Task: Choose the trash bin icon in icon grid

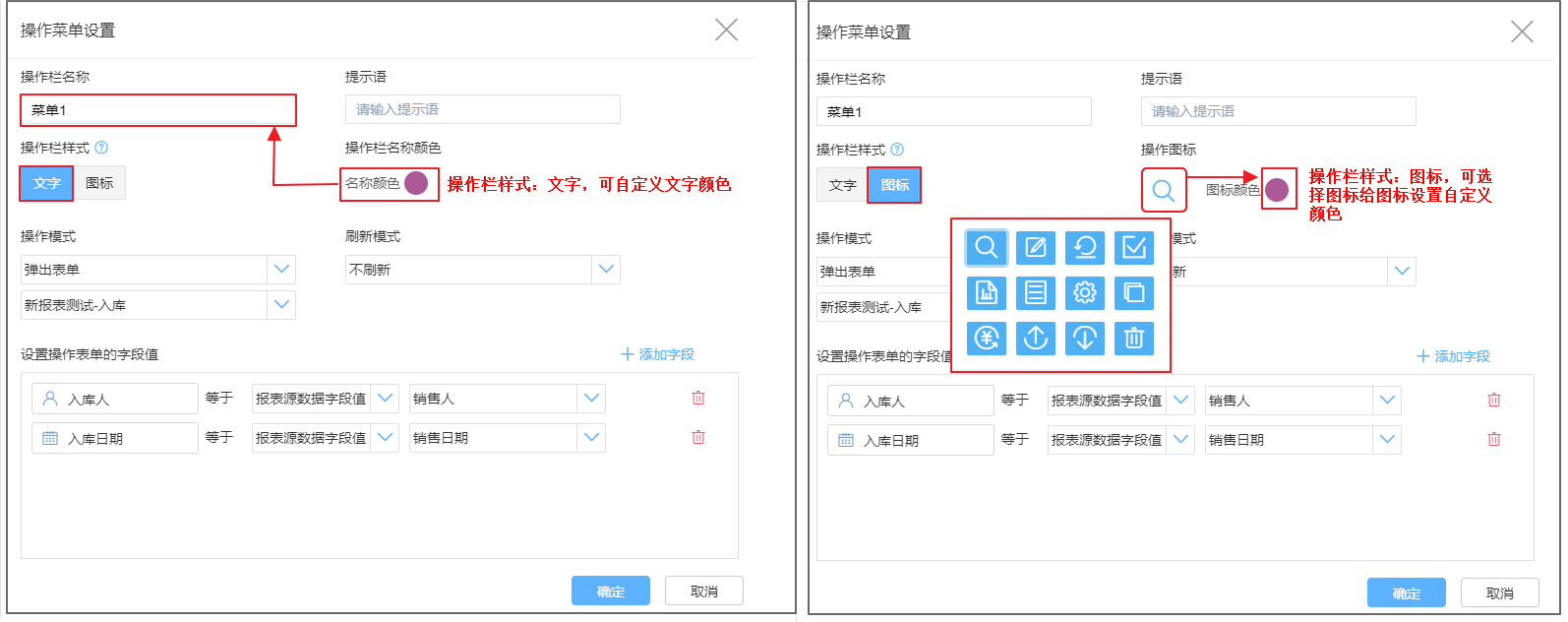Action: pyautogui.click(x=1133, y=338)
